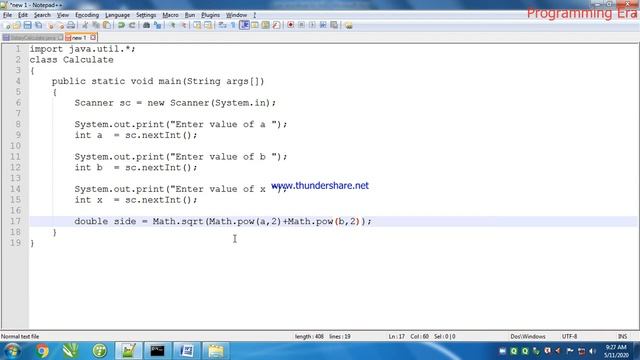
Task: Click the last toolbar icon after macros
Action: click(x=348, y=25)
